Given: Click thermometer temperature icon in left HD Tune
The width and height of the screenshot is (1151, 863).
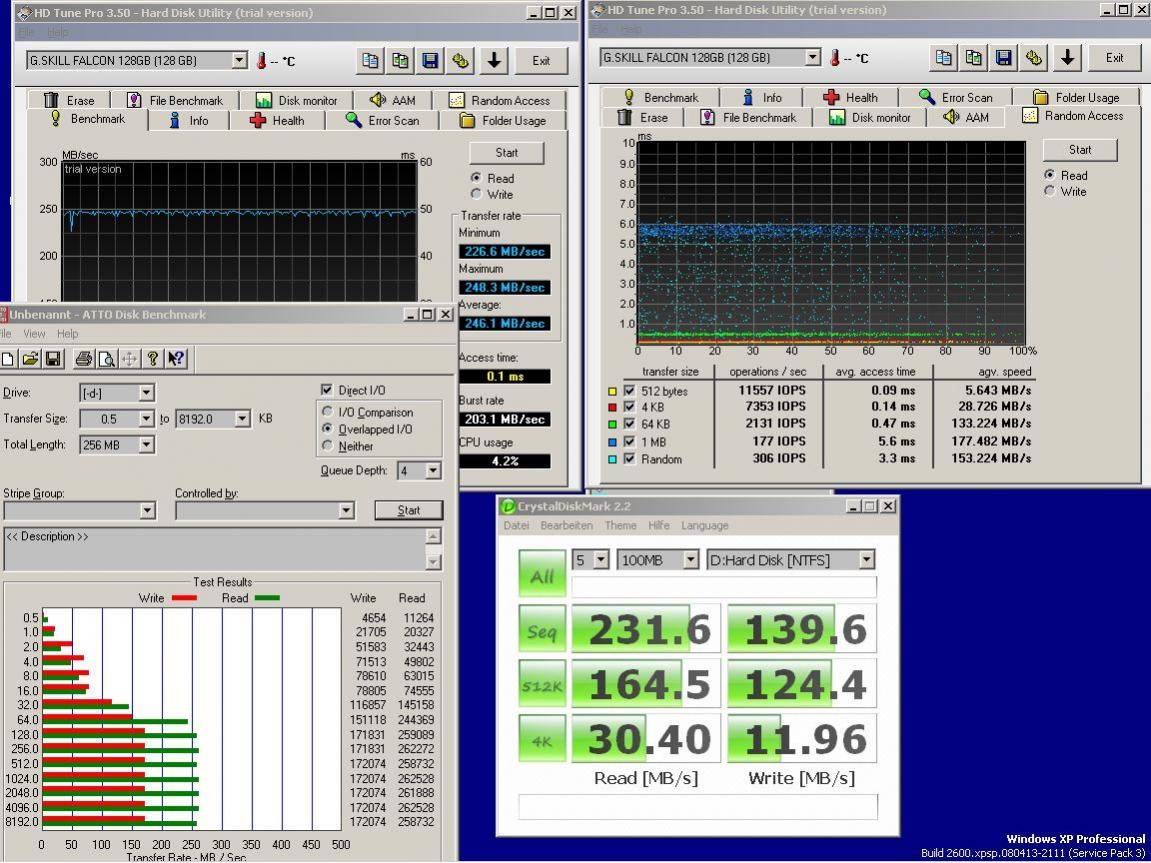Looking at the screenshot, I should point(261,61).
